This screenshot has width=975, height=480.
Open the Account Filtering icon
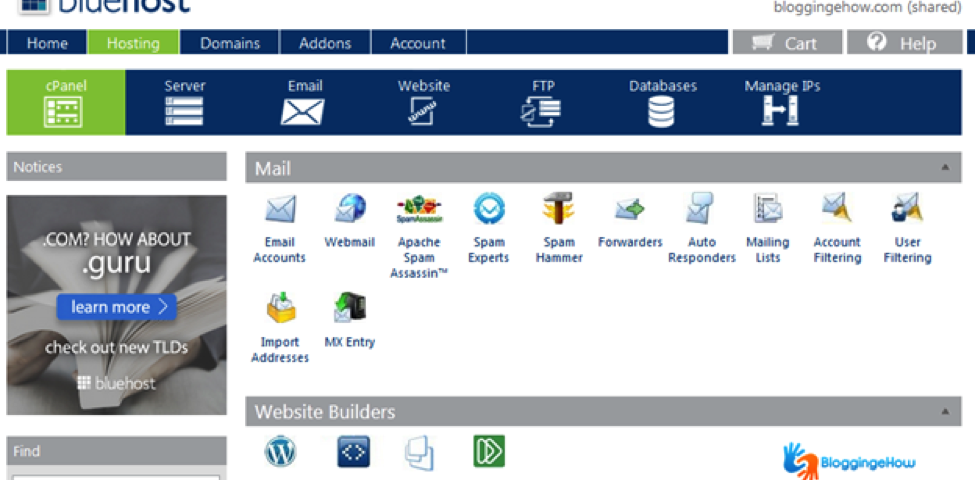(837, 208)
